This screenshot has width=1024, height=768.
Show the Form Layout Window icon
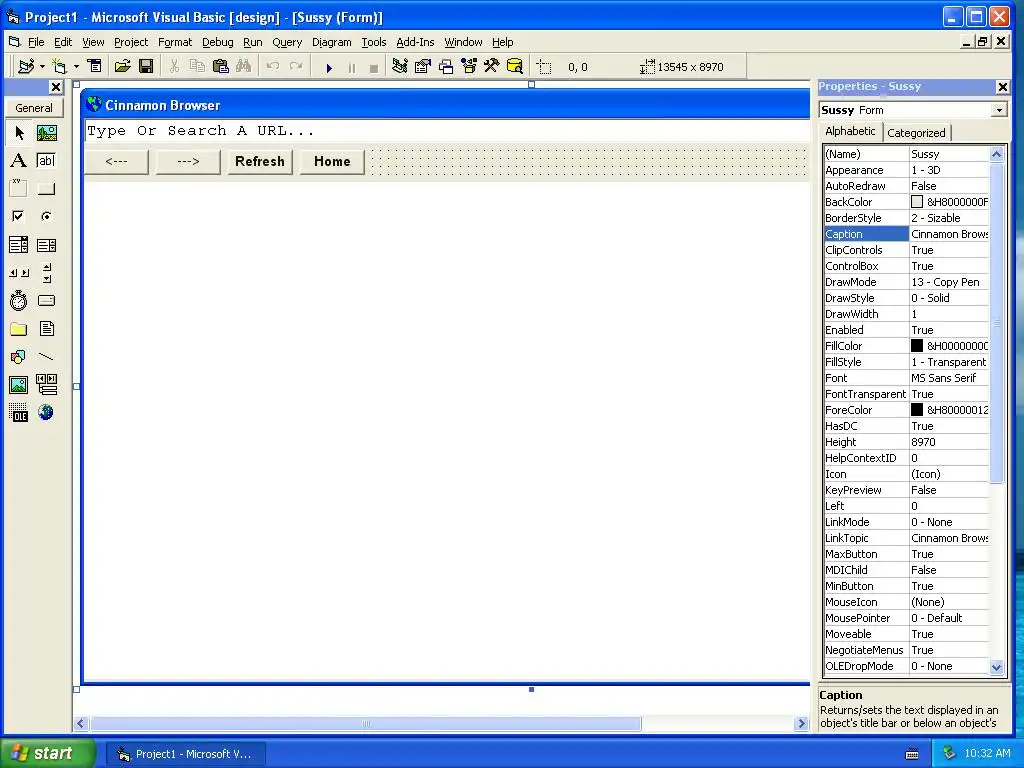(x=446, y=66)
